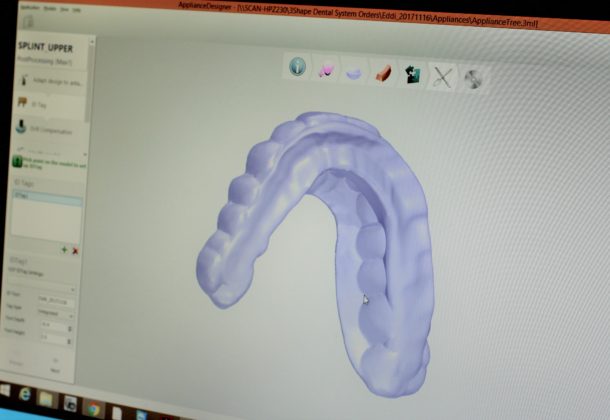The width and height of the screenshot is (610, 420).
Task: Open the Help menu
Action: coord(77,10)
